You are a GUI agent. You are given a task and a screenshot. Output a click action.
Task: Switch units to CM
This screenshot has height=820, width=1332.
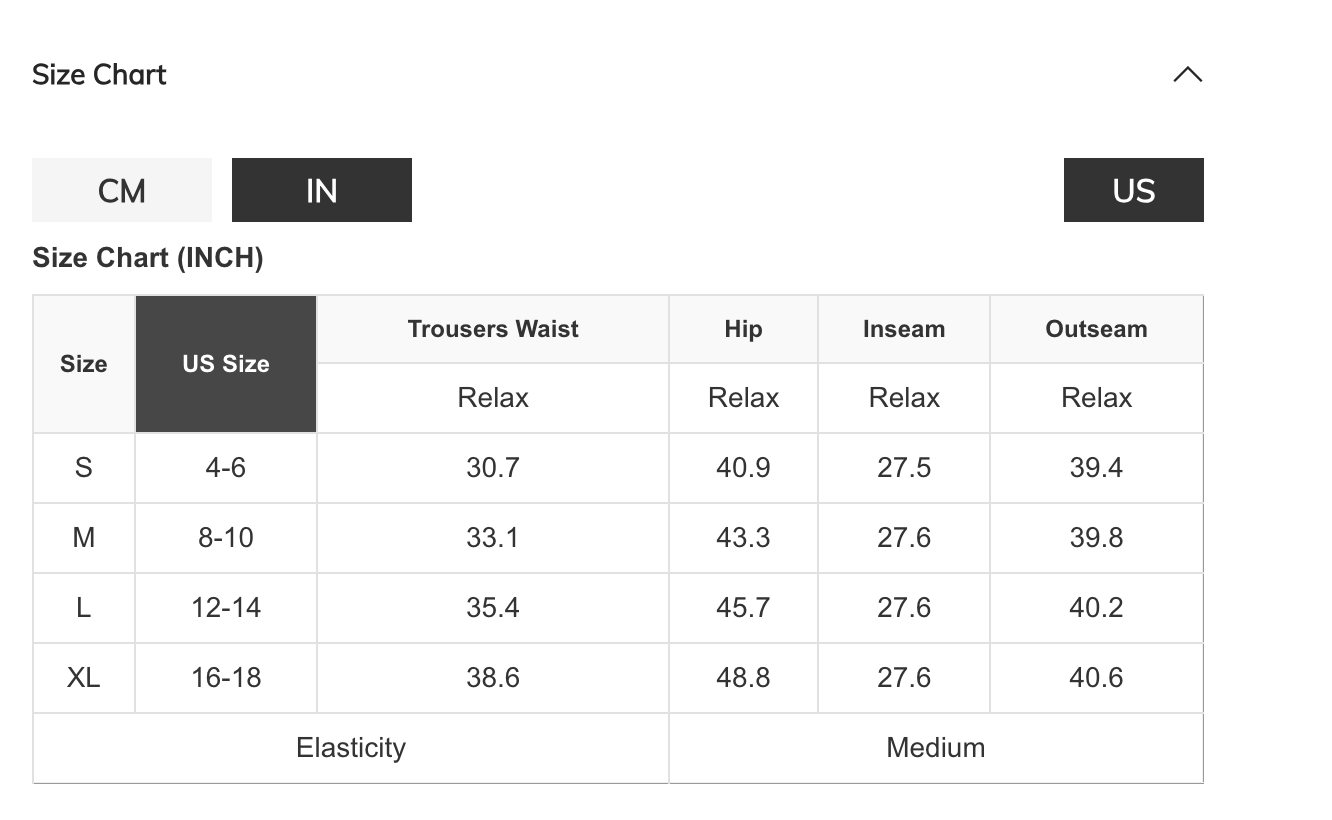[x=122, y=190]
